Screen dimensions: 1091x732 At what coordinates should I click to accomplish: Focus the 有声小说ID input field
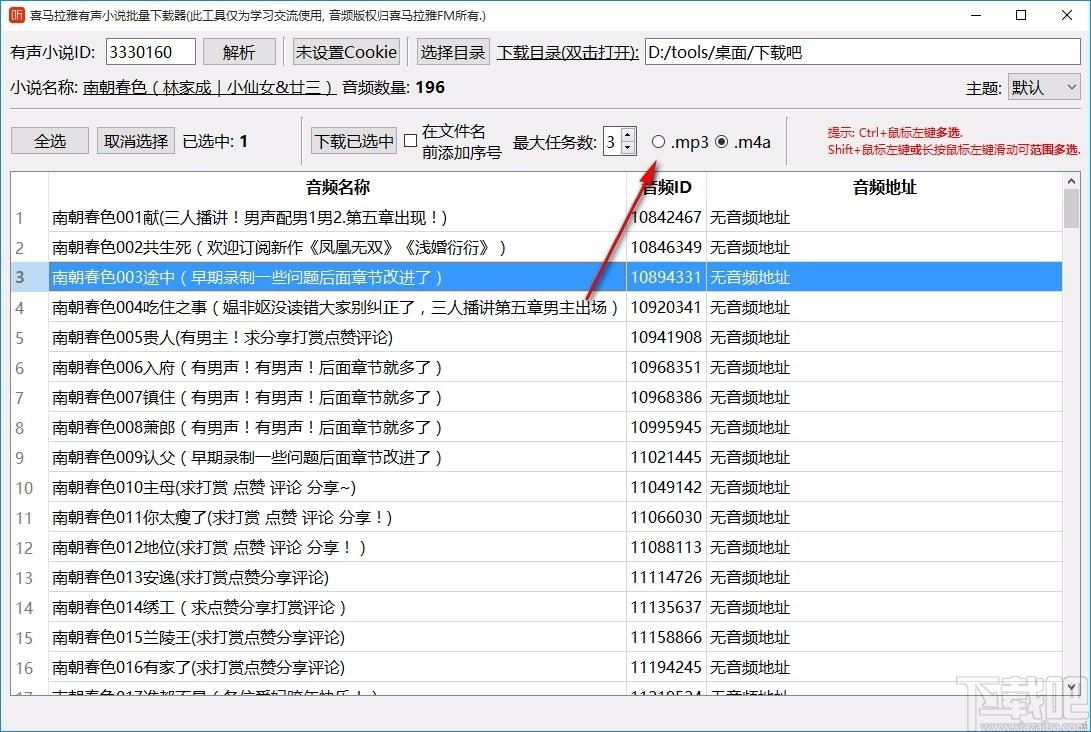click(x=150, y=52)
